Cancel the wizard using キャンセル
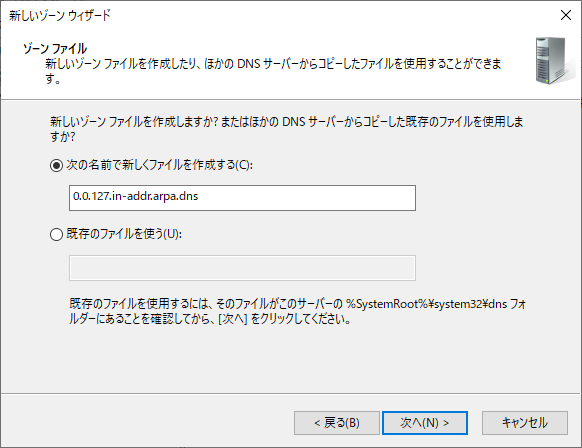 tap(525, 423)
